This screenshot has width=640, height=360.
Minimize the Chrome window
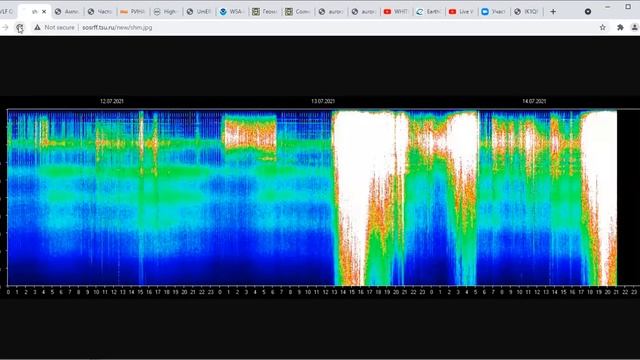[x=608, y=7]
